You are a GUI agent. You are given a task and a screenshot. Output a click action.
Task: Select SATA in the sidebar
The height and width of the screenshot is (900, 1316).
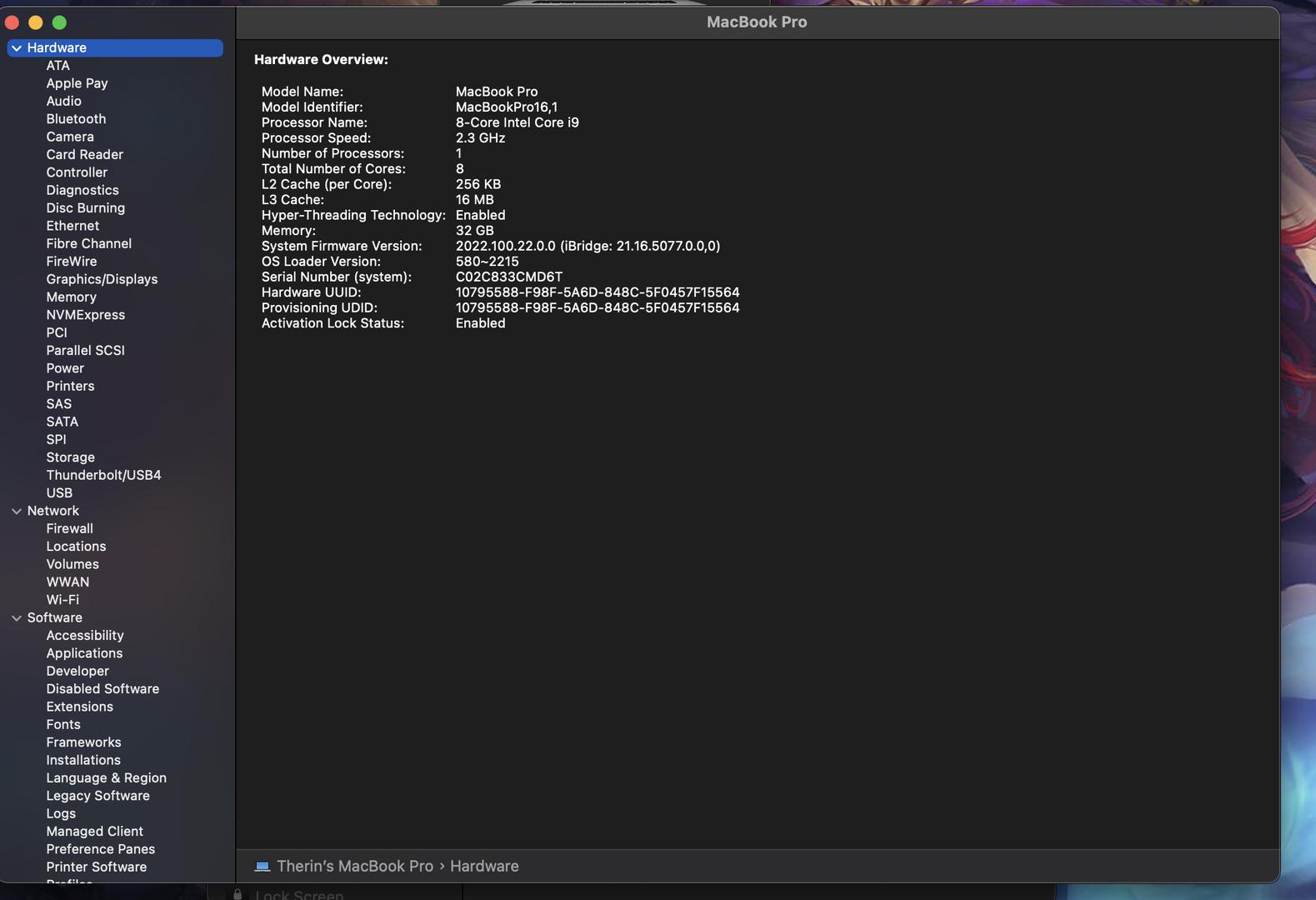pos(62,422)
